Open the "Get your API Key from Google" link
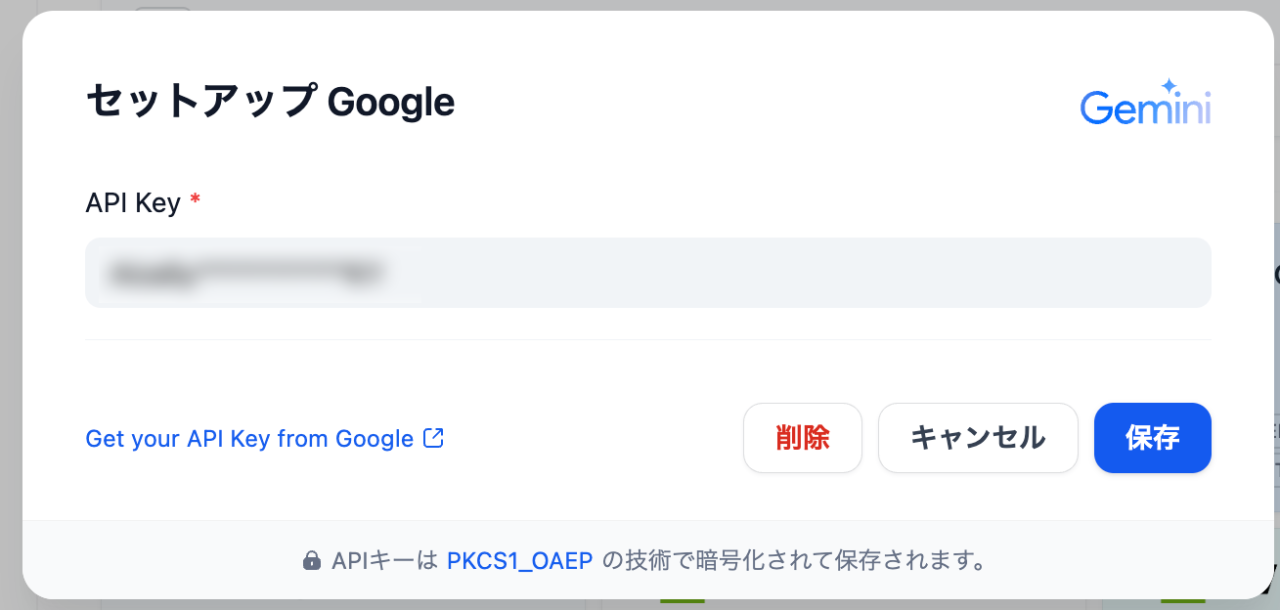This screenshot has height=610, width=1280. click(250, 439)
